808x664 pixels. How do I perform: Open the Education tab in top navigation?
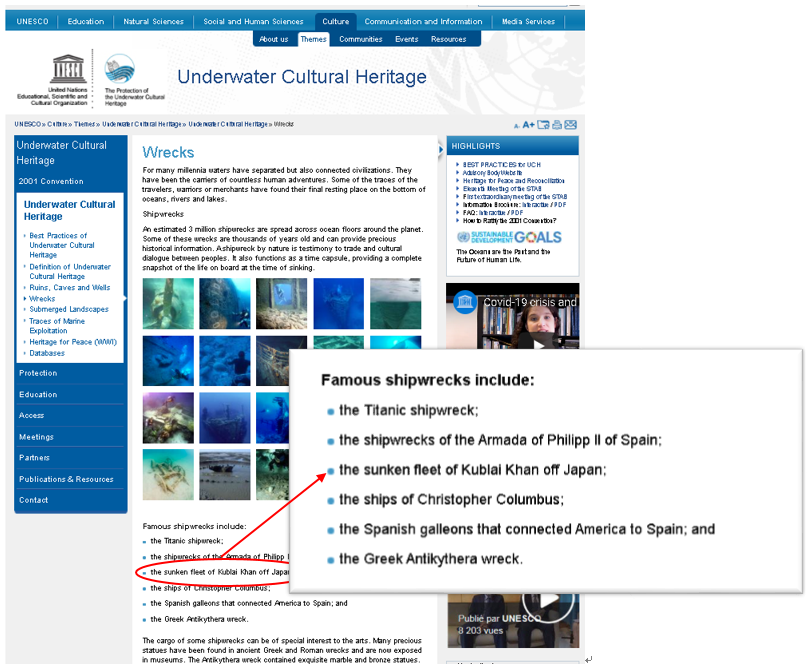coord(86,21)
